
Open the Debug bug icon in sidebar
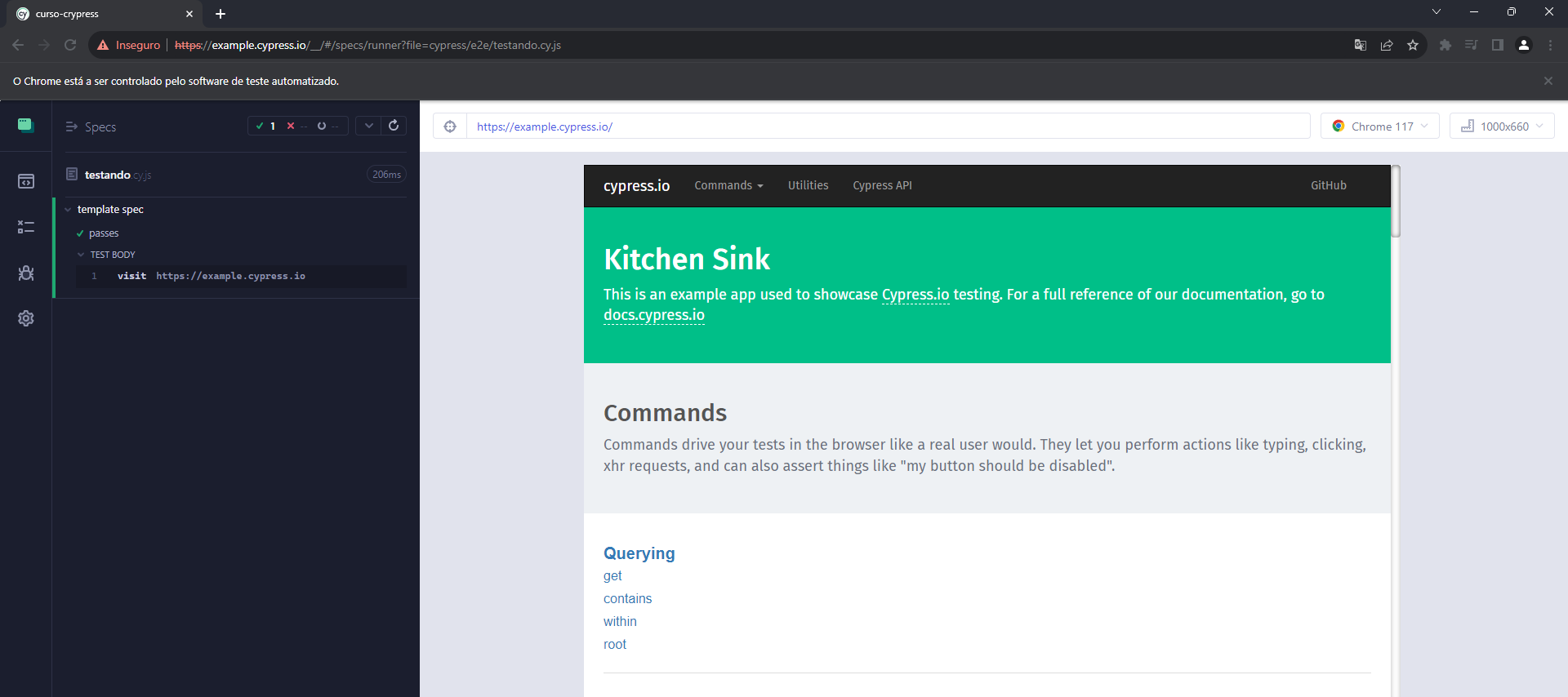point(26,273)
